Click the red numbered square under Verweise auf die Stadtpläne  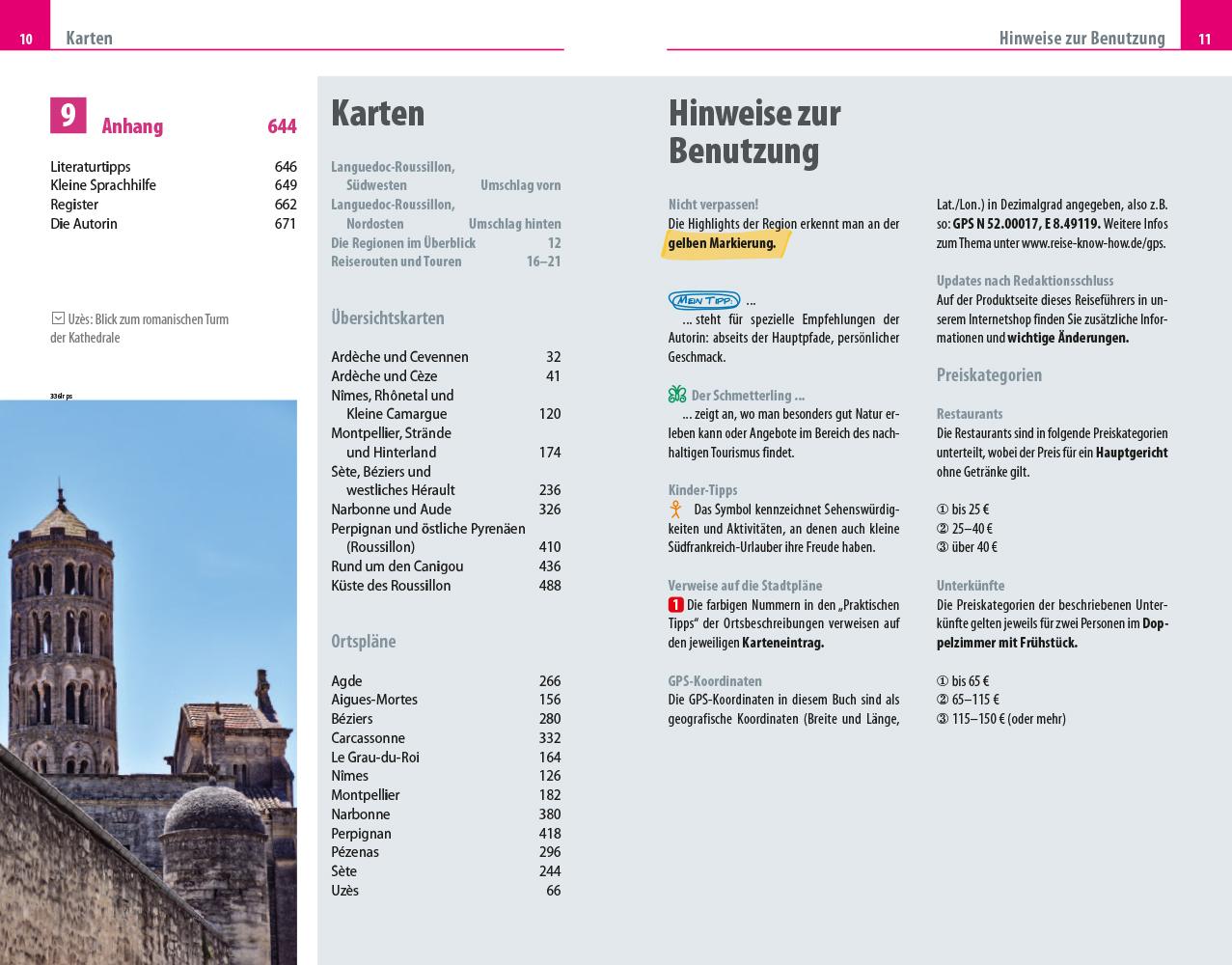[675, 605]
